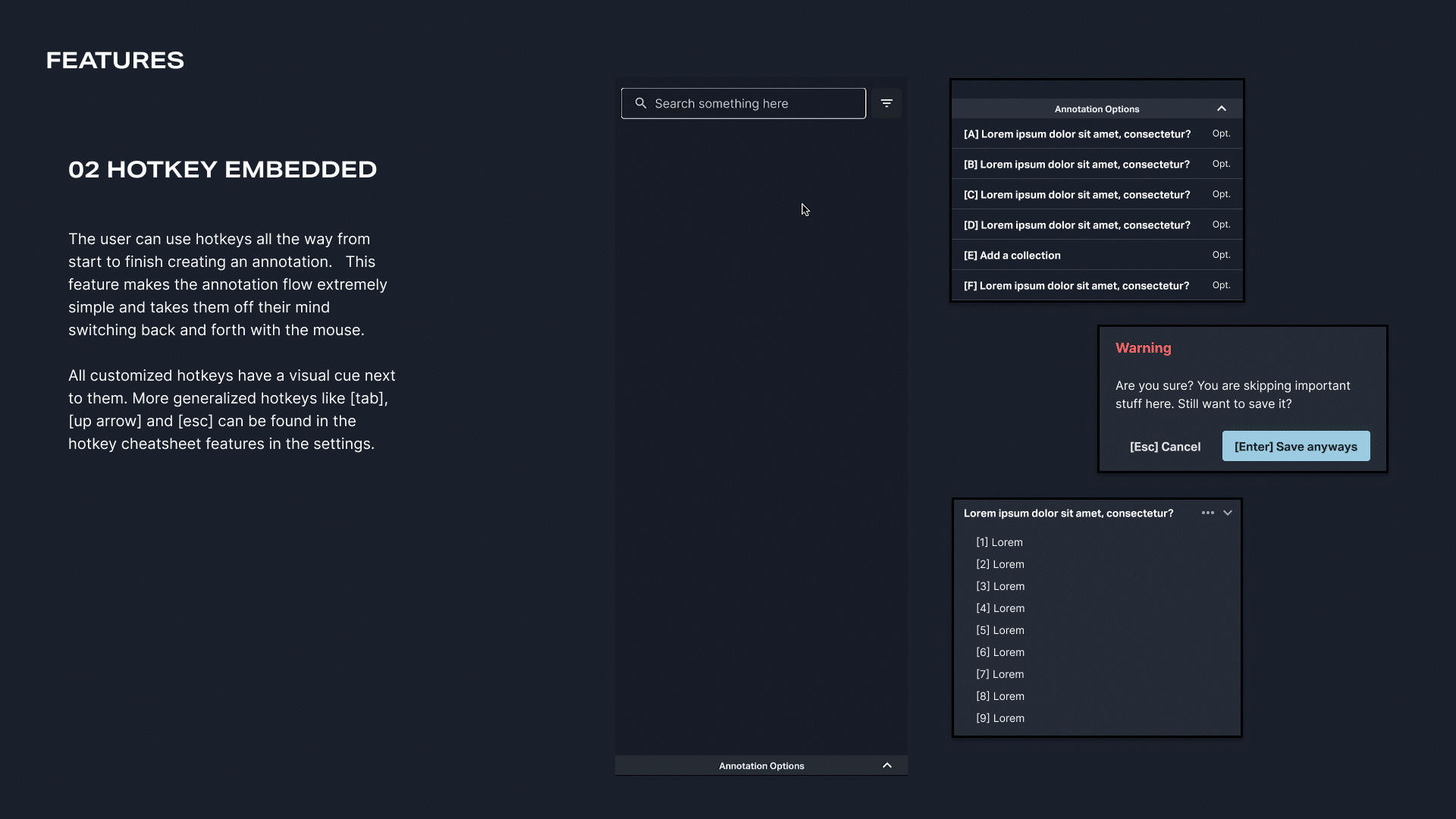Expand bottom Annotation Options bar chevron
The image size is (1456, 819).
click(886, 766)
